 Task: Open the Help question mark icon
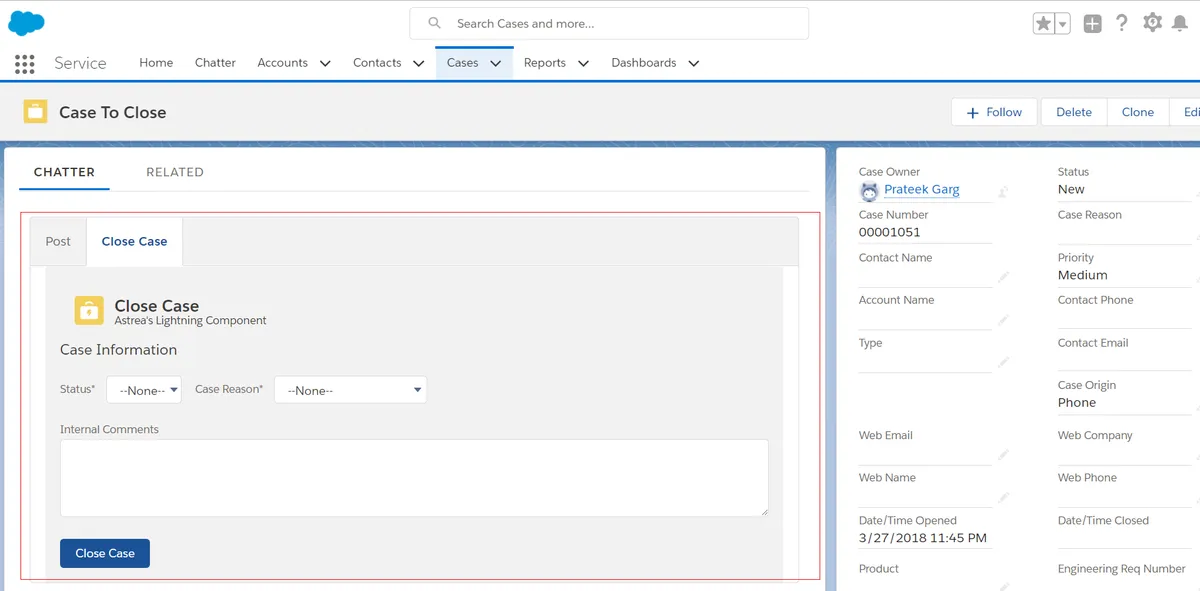1122,23
